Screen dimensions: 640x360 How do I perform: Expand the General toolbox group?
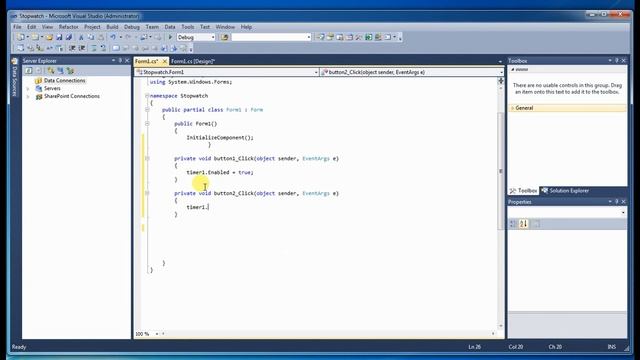[x=513, y=108]
